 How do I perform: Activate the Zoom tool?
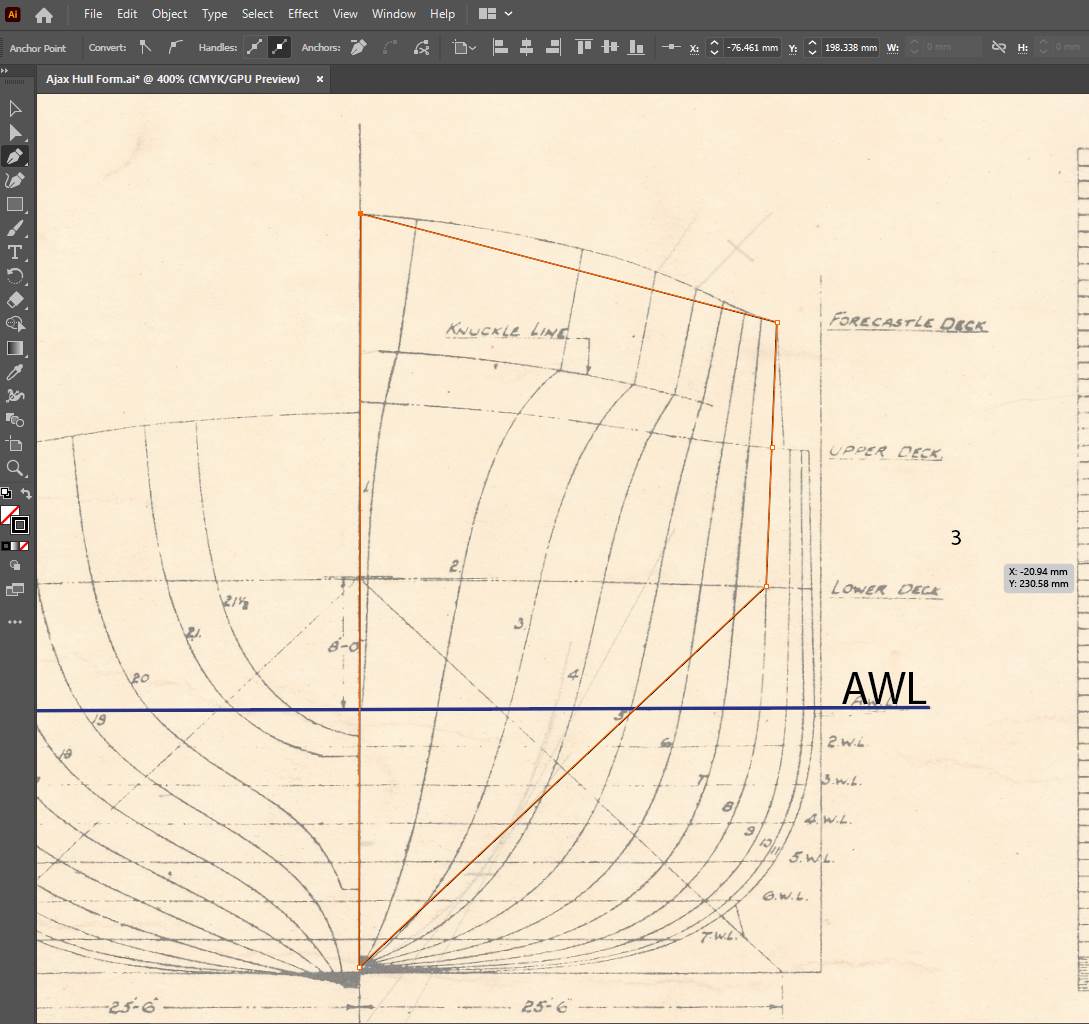tap(15, 468)
